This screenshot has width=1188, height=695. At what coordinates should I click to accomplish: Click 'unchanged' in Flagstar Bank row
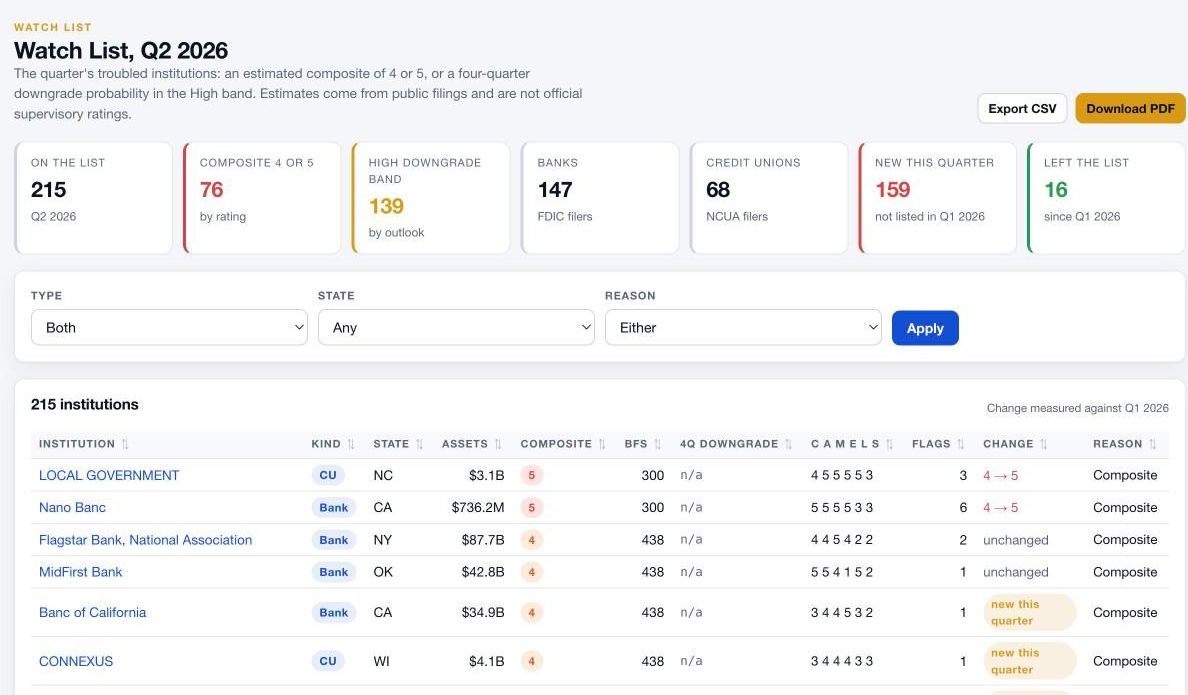click(x=1015, y=540)
